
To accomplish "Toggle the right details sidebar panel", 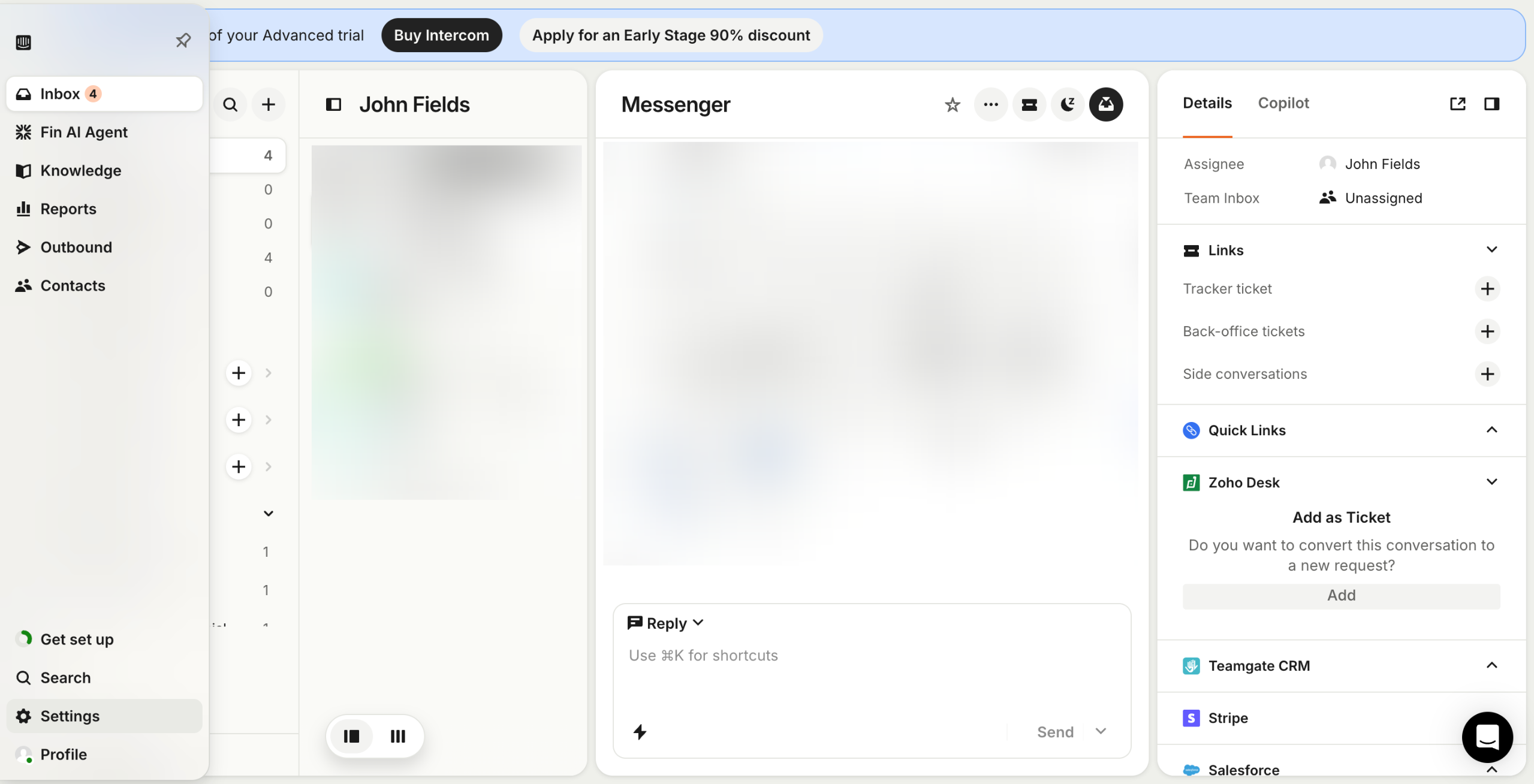I will [1491, 104].
